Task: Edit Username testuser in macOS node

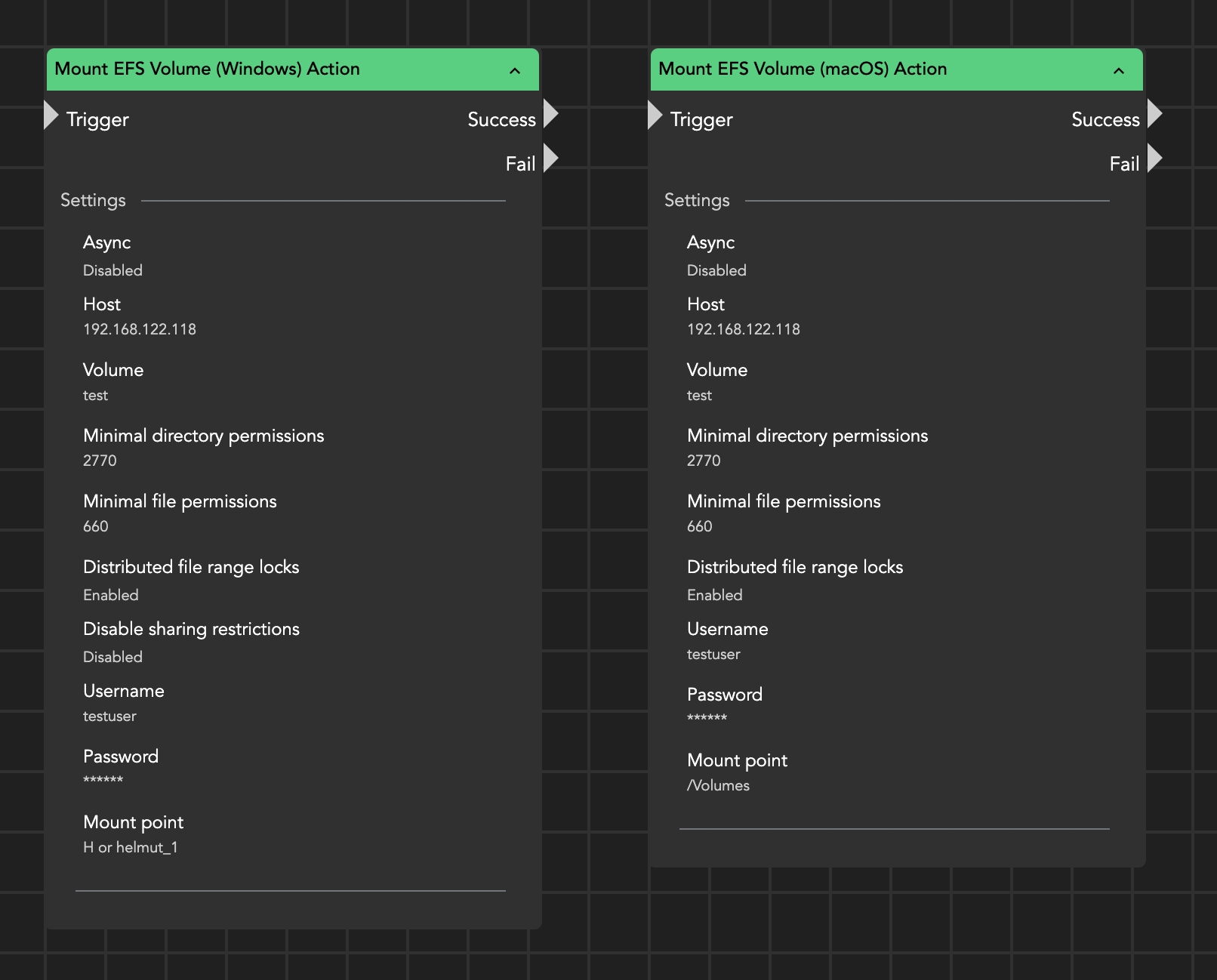Action: (713, 654)
